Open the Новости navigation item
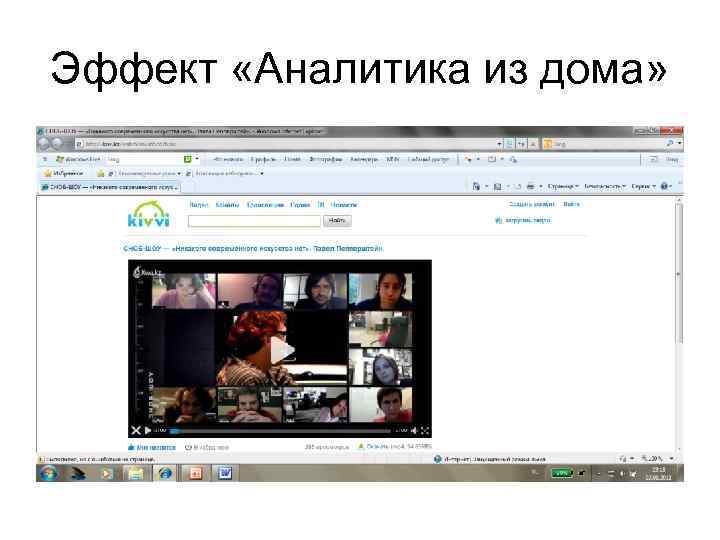 coord(344,205)
